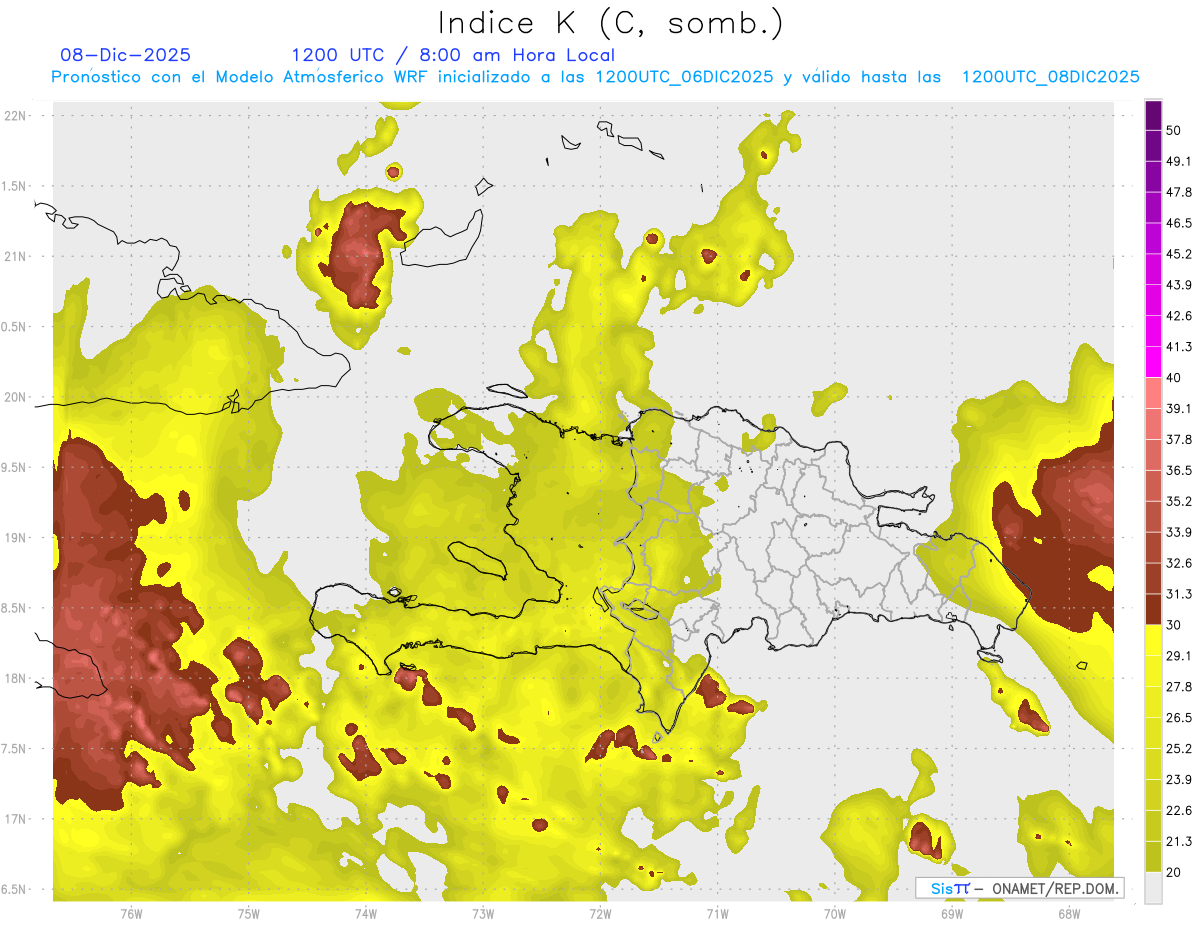Click the forecast date '08-Dic-2025'
This screenshot has height=927, width=1200.
click(126, 55)
